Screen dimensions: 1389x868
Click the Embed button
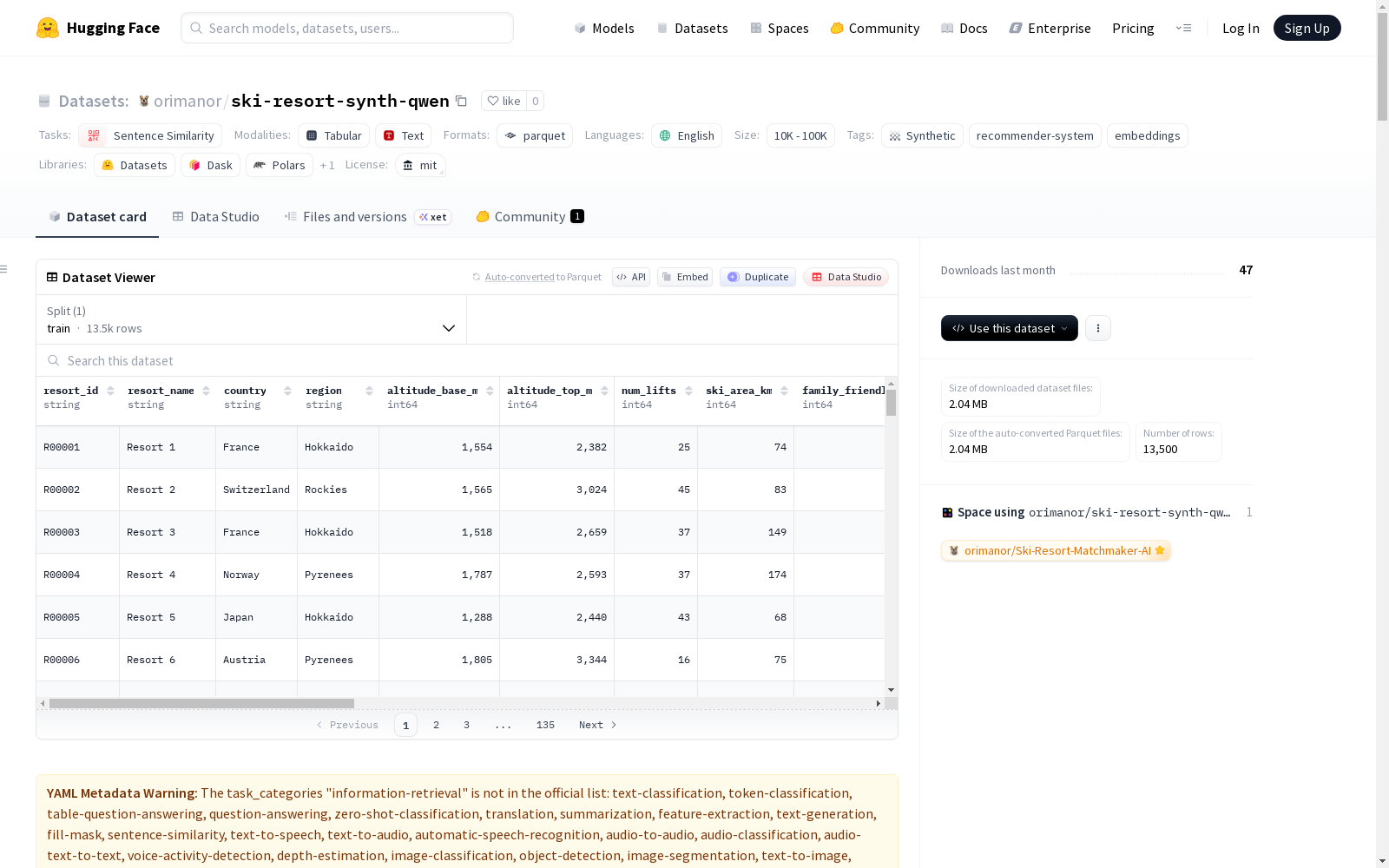[x=685, y=277]
